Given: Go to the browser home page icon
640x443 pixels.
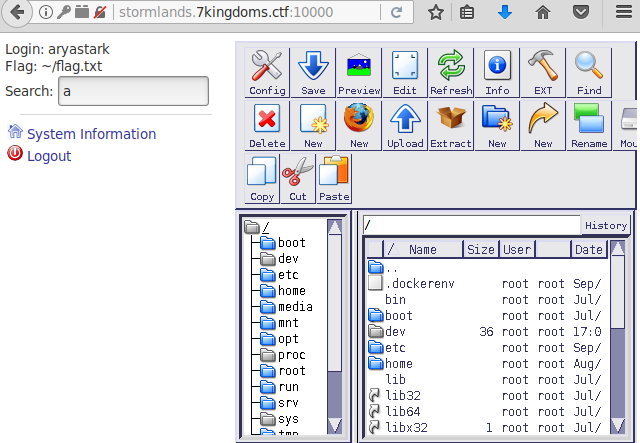Looking at the screenshot, I should 542,12.
